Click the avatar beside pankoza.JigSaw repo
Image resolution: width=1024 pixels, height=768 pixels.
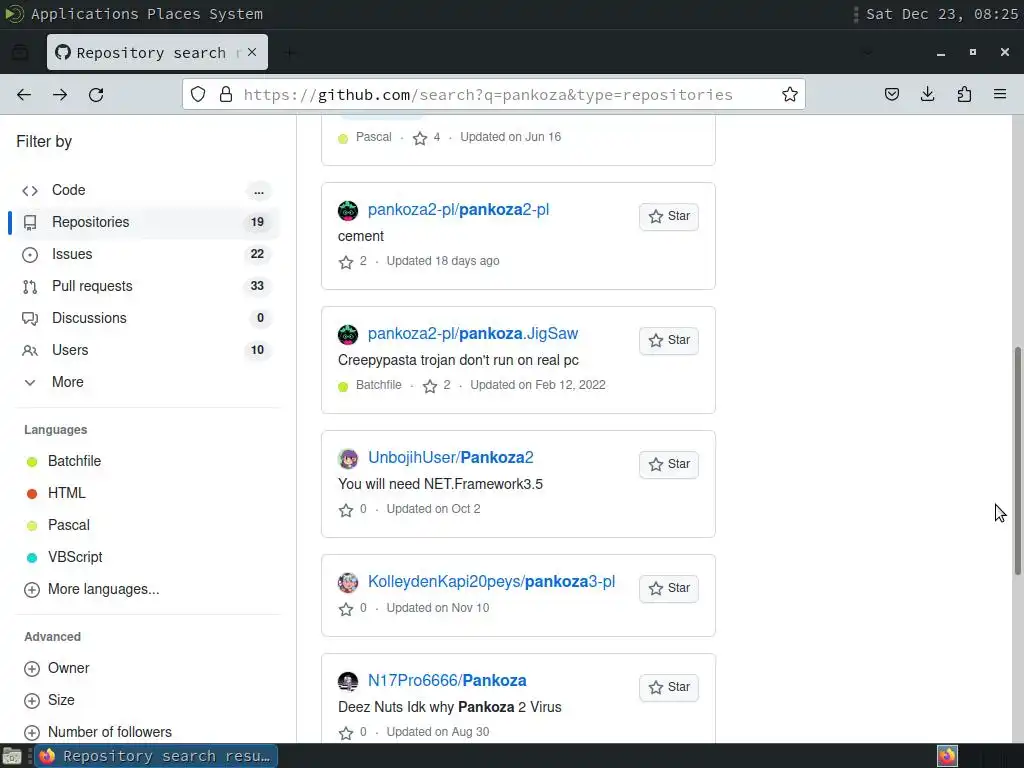click(x=348, y=334)
